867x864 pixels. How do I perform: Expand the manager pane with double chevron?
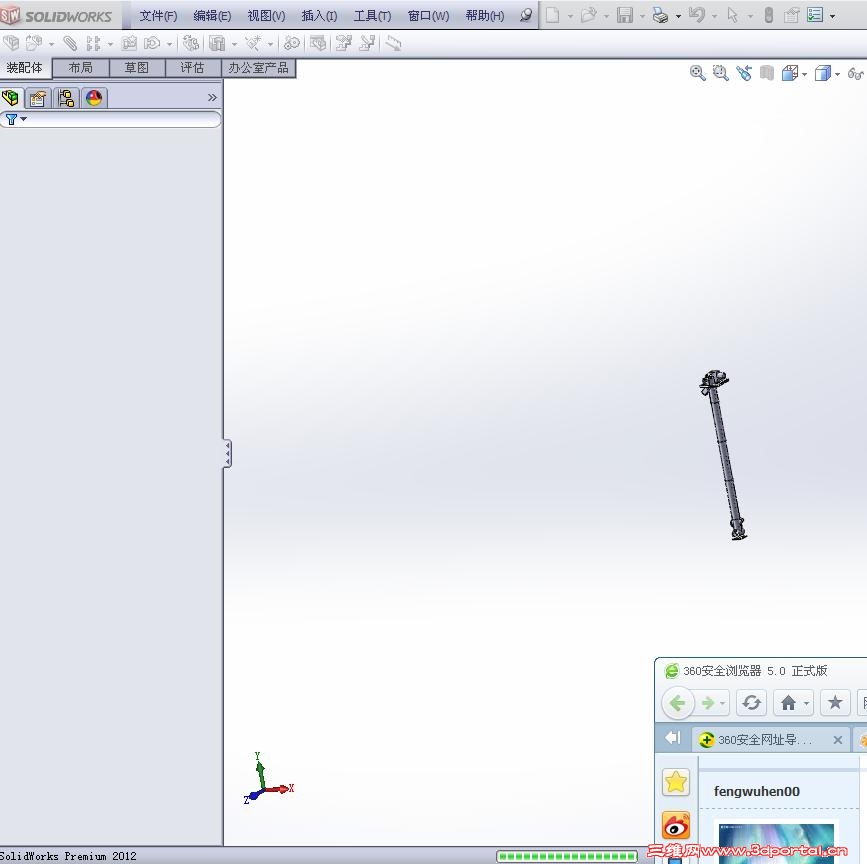(x=212, y=98)
